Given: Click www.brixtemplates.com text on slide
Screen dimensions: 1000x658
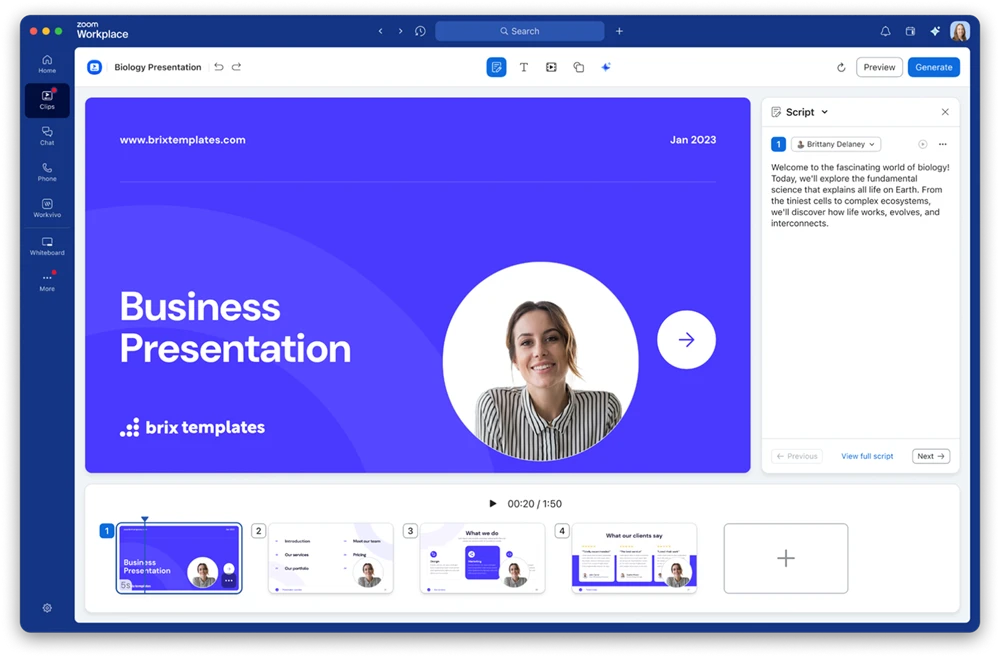Looking at the screenshot, I should point(182,140).
